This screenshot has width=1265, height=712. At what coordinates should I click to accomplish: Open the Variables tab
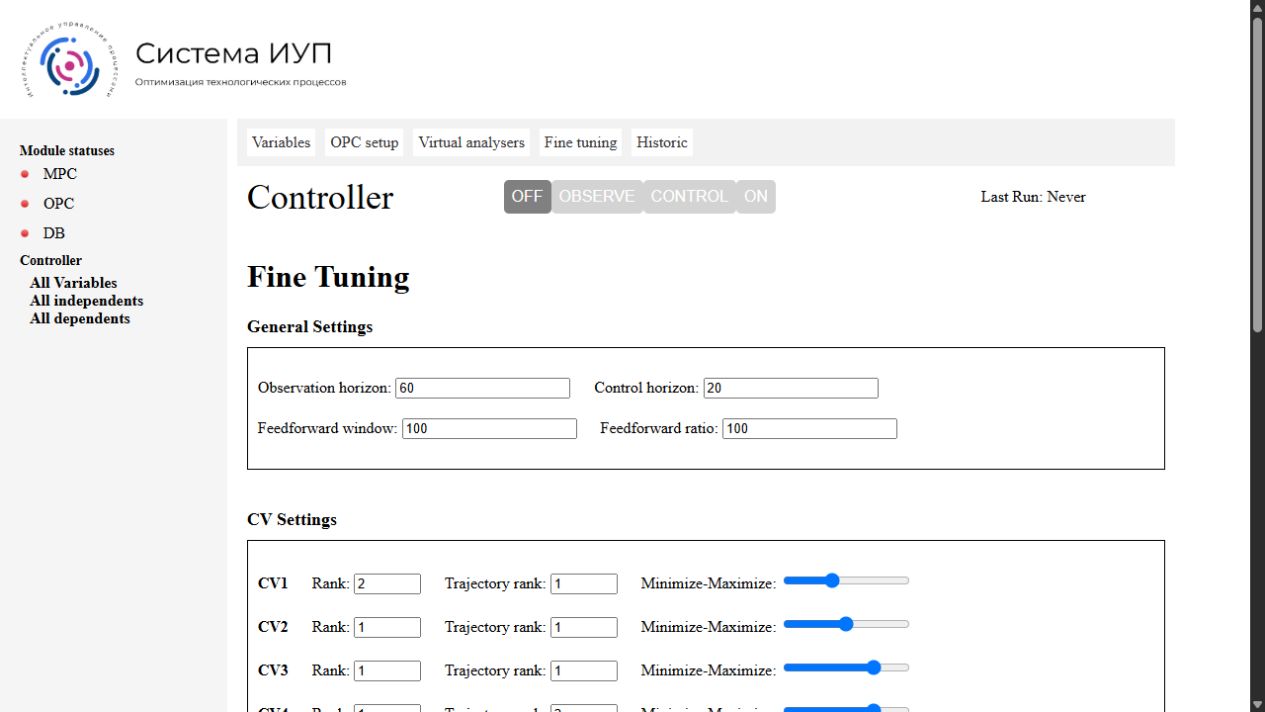pos(281,143)
